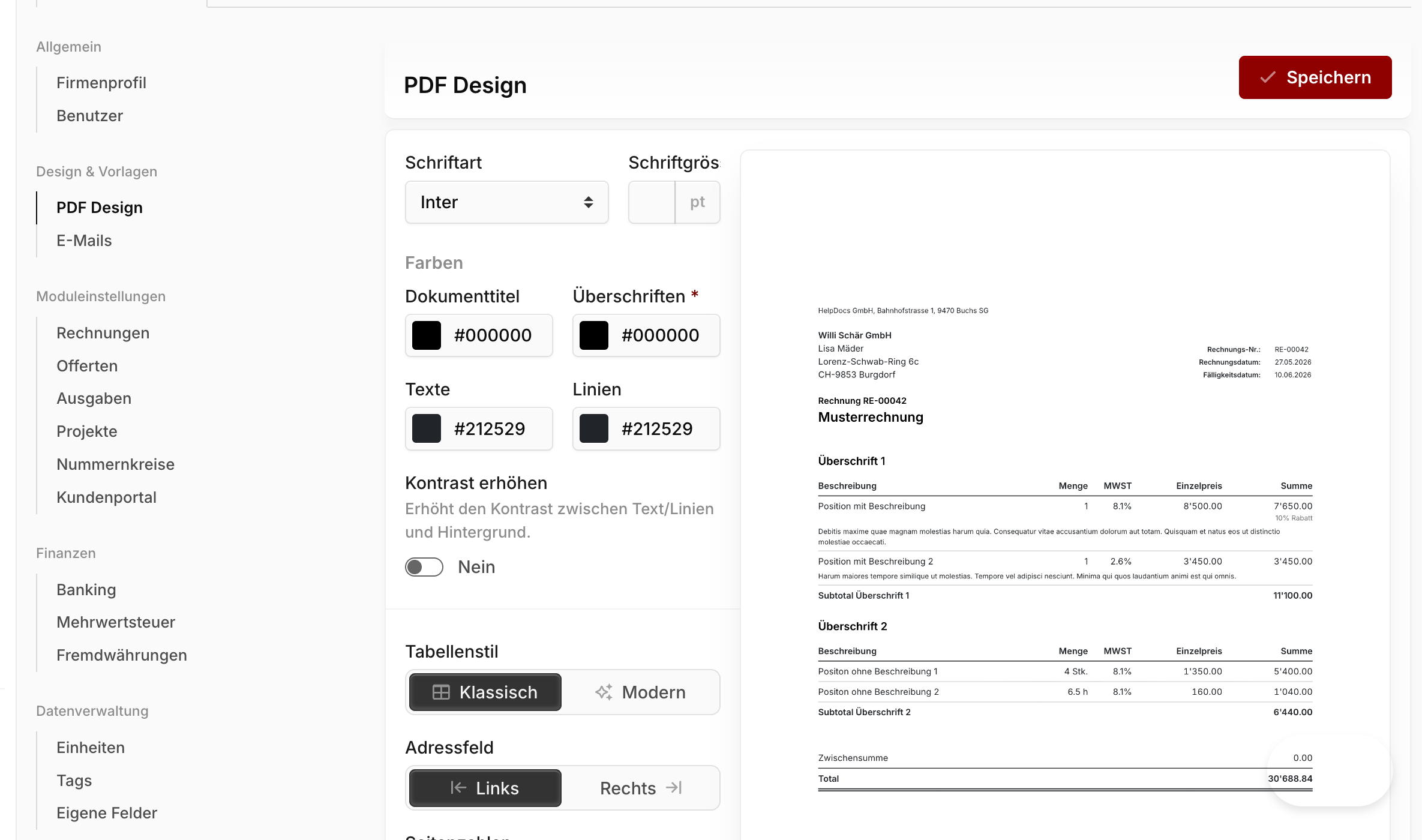
Task: Click 'Rechnung RE-00042' in preview
Action: tap(862, 401)
